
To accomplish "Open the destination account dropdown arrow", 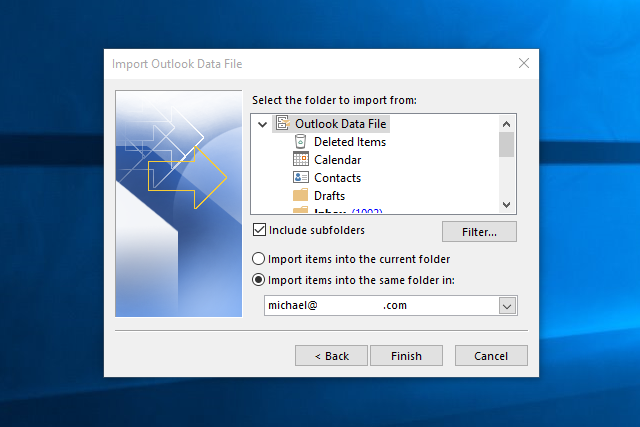I will tap(507, 306).
